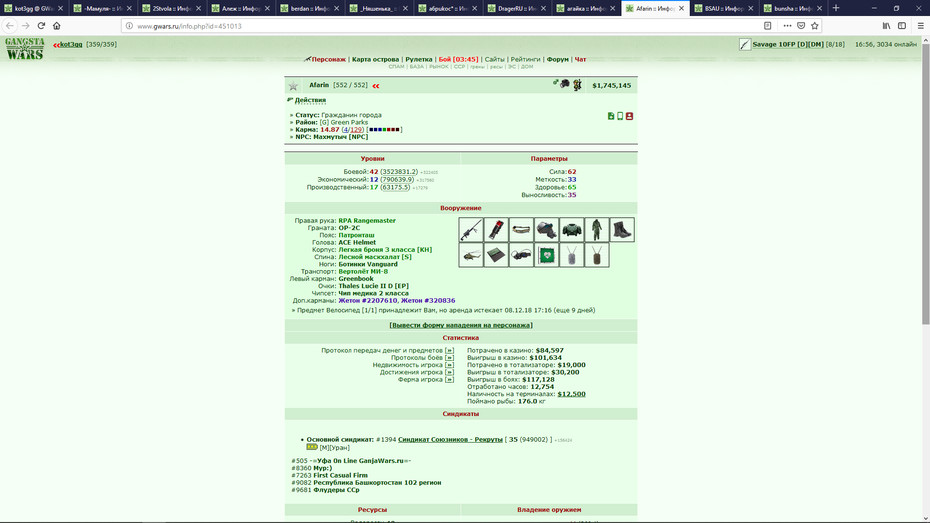
Task: Go to Рулетка in top menu
Action: click(419, 59)
